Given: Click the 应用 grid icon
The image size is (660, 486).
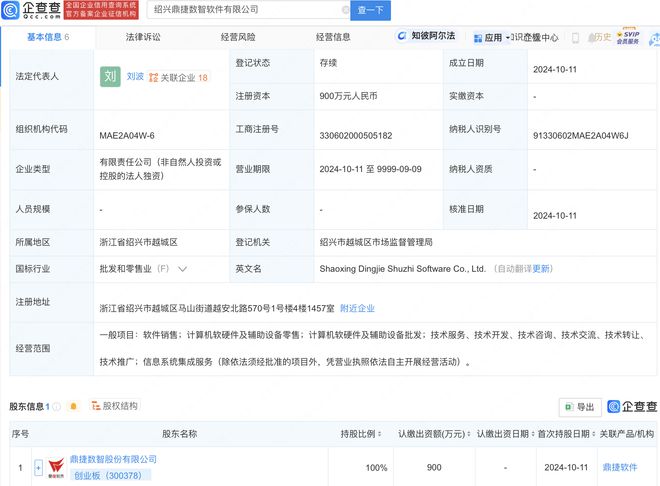Looking at the screenshot, I should tap(478, 38).
